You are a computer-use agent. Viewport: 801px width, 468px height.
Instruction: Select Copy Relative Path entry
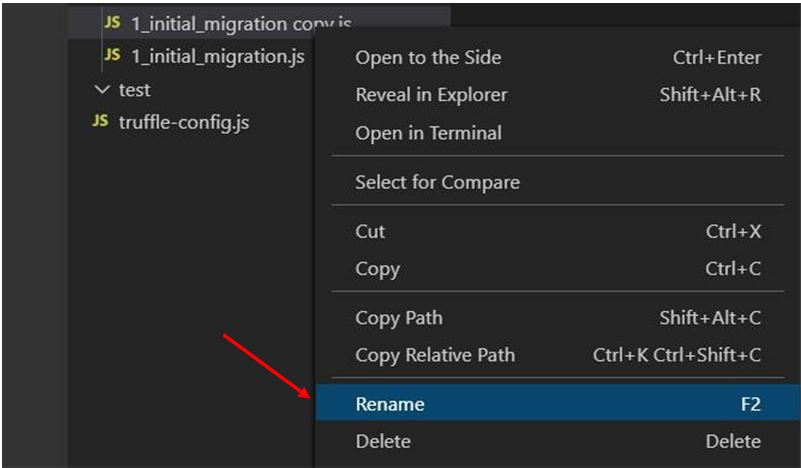coord(435,355)
